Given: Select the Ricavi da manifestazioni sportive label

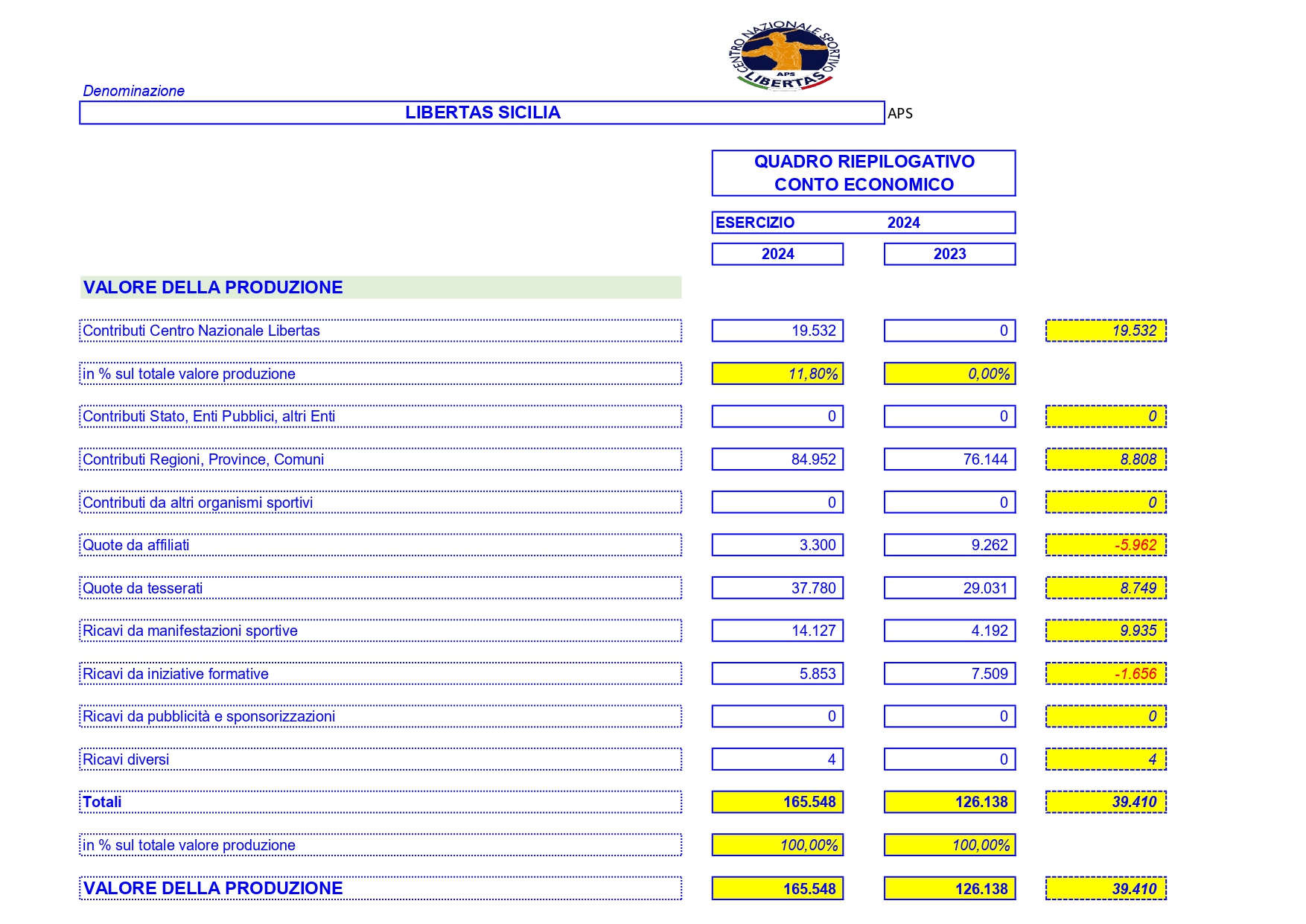Looking at the screenshot, I should 380,631.
